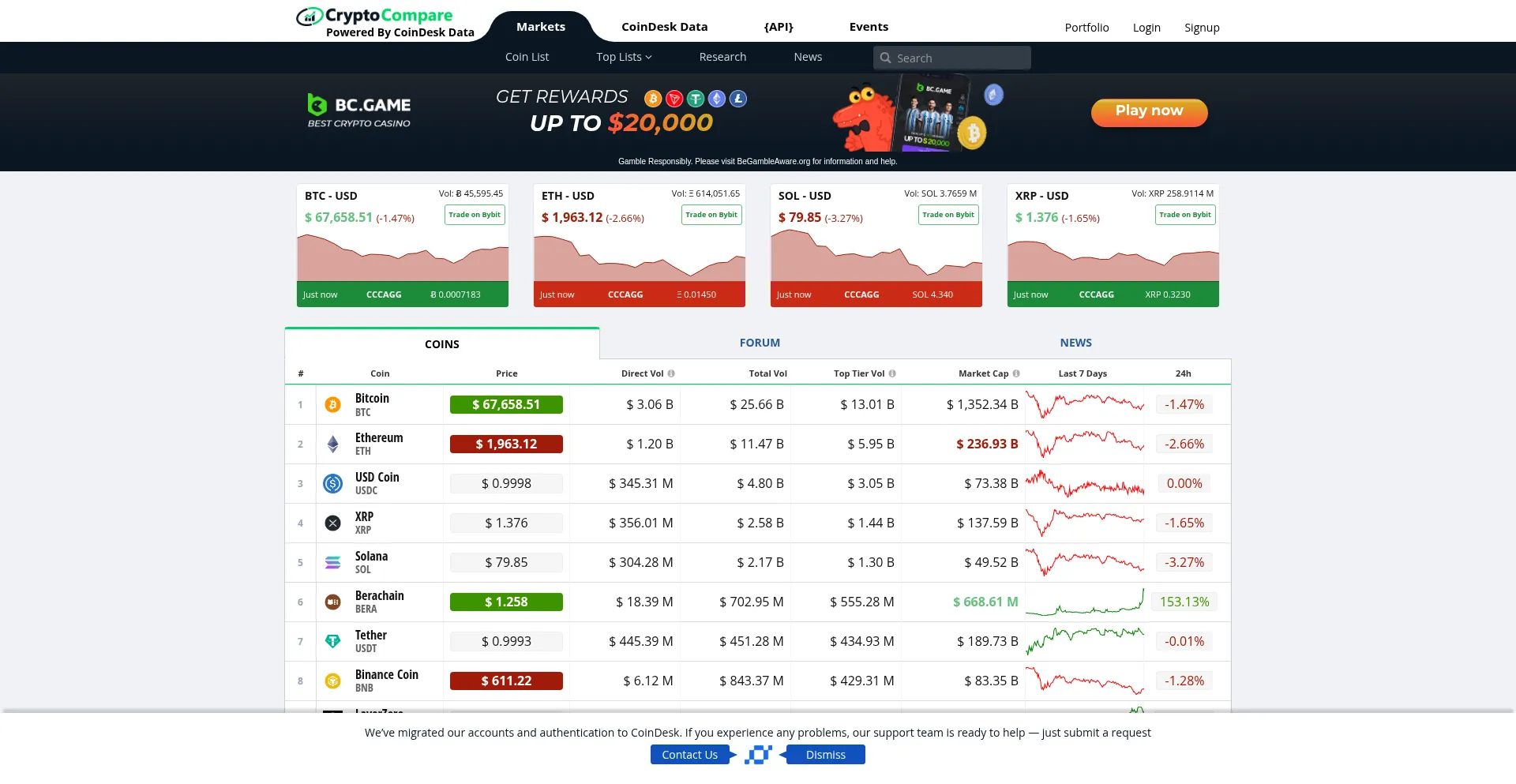This screenshot has height=784, width=1516.
Task: Click the ETH-USD price chart
Action: pyautogui.click(x=640, y=257)
